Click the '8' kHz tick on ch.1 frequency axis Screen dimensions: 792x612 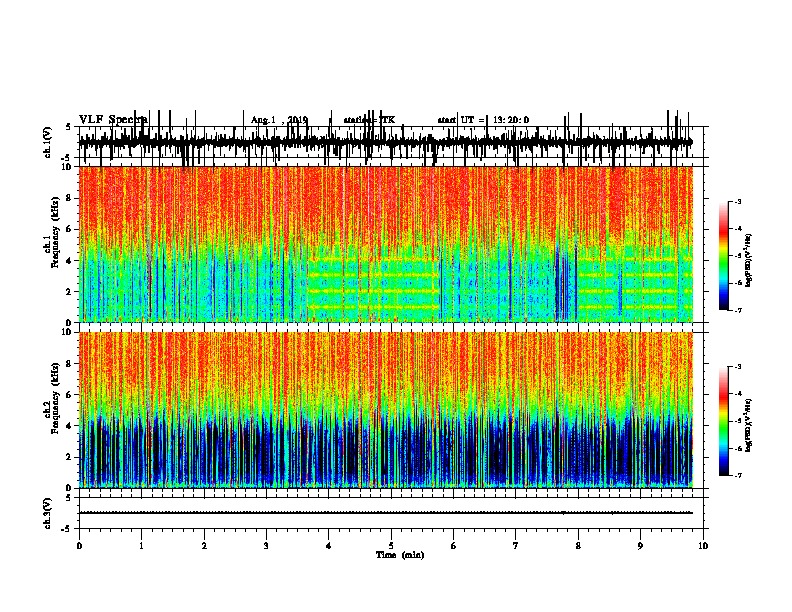tap(69, 198)
